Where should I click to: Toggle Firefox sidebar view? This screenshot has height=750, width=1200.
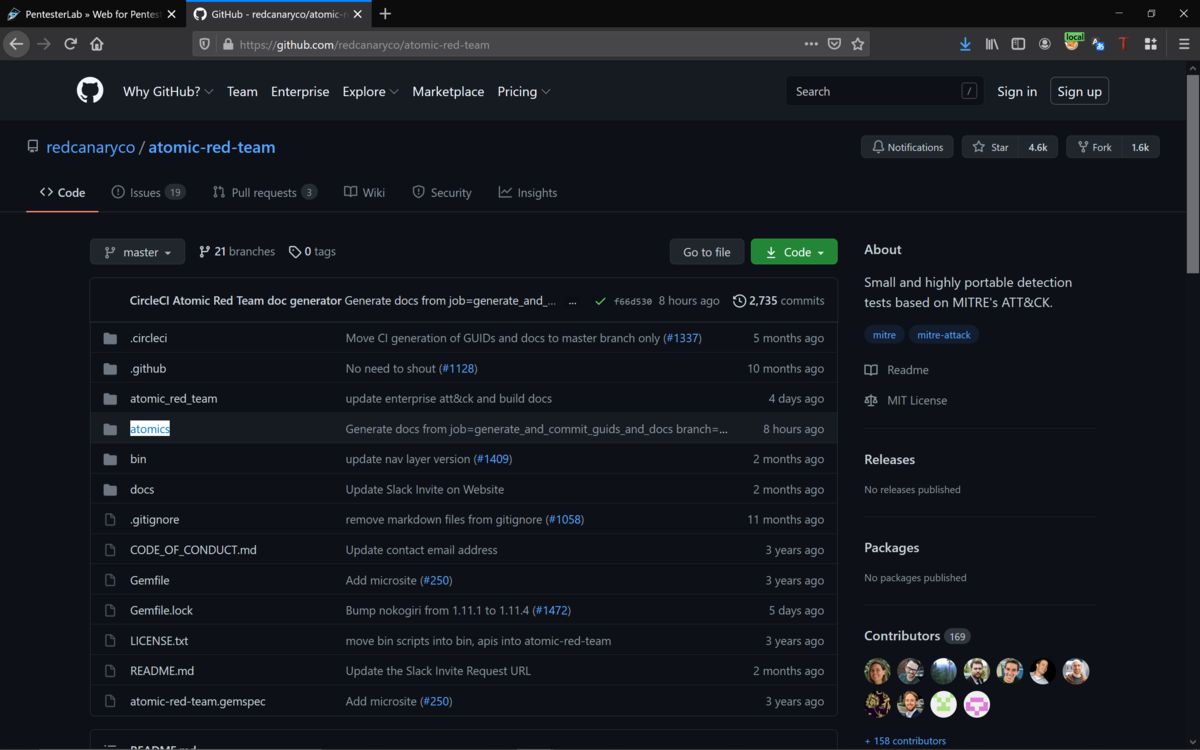1018,44
